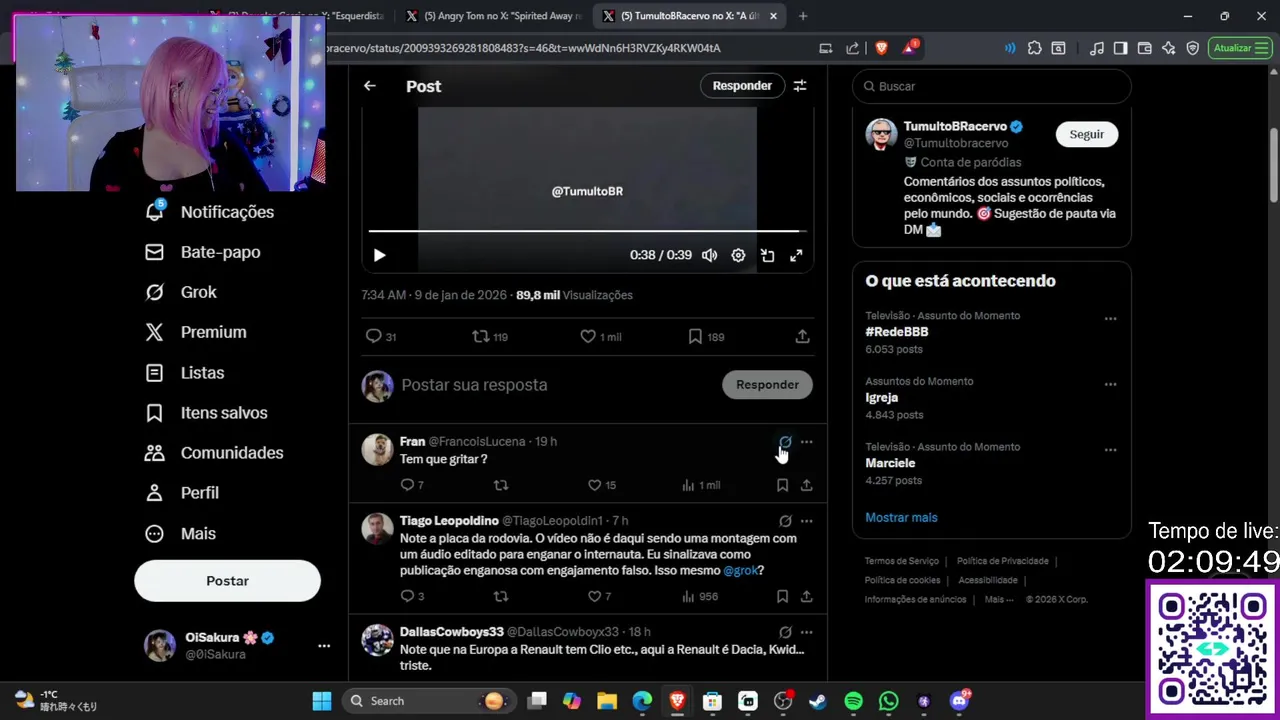The height and width of the screenshot is (720, 1280).
Task: Open replies count 31 on main post
Action: tap(381, 337)
